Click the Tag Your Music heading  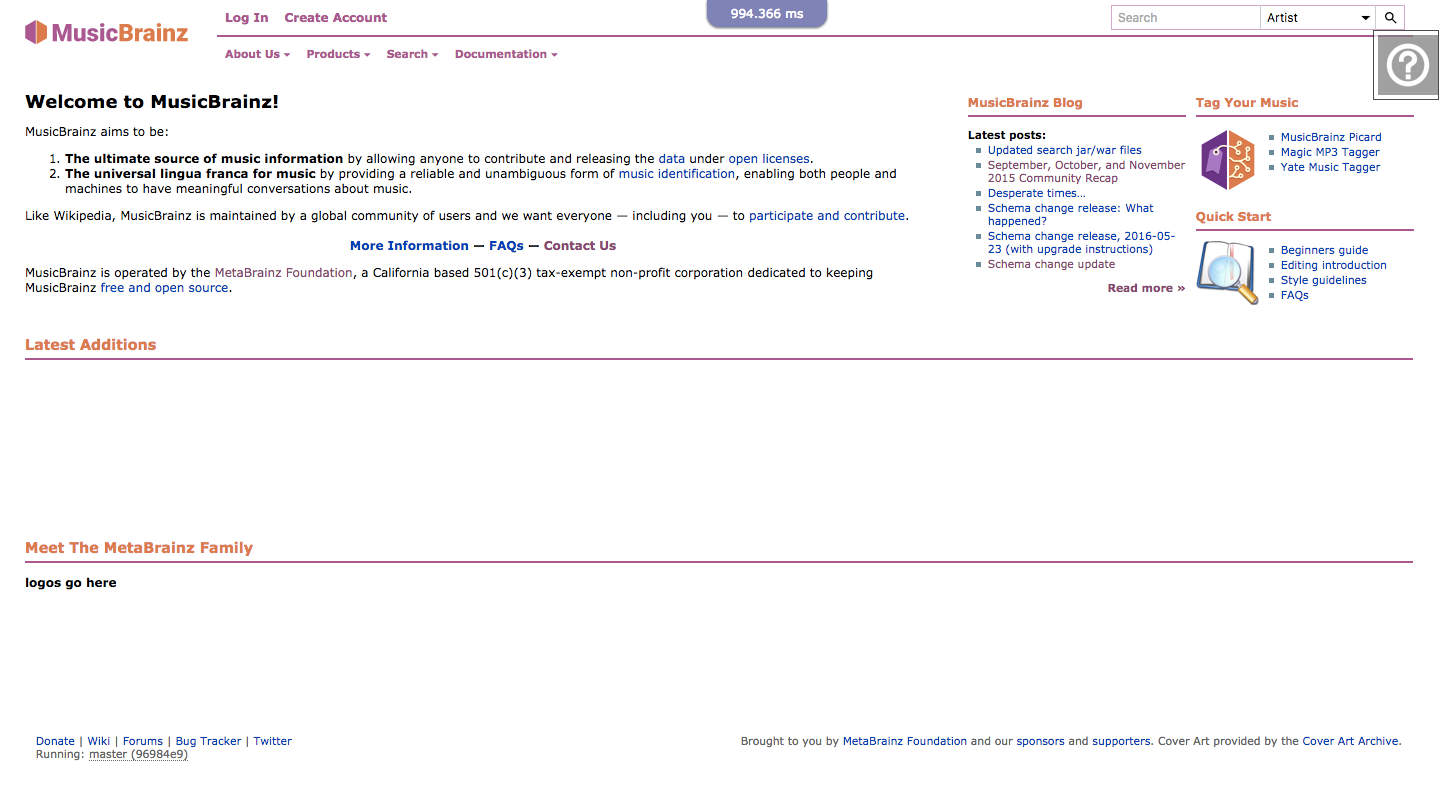click(x=1247, y=102)
